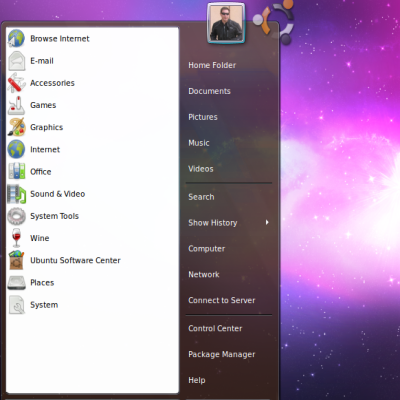Click the Office binders icon
The image size is (400, 400).
(x=16, y=171)
